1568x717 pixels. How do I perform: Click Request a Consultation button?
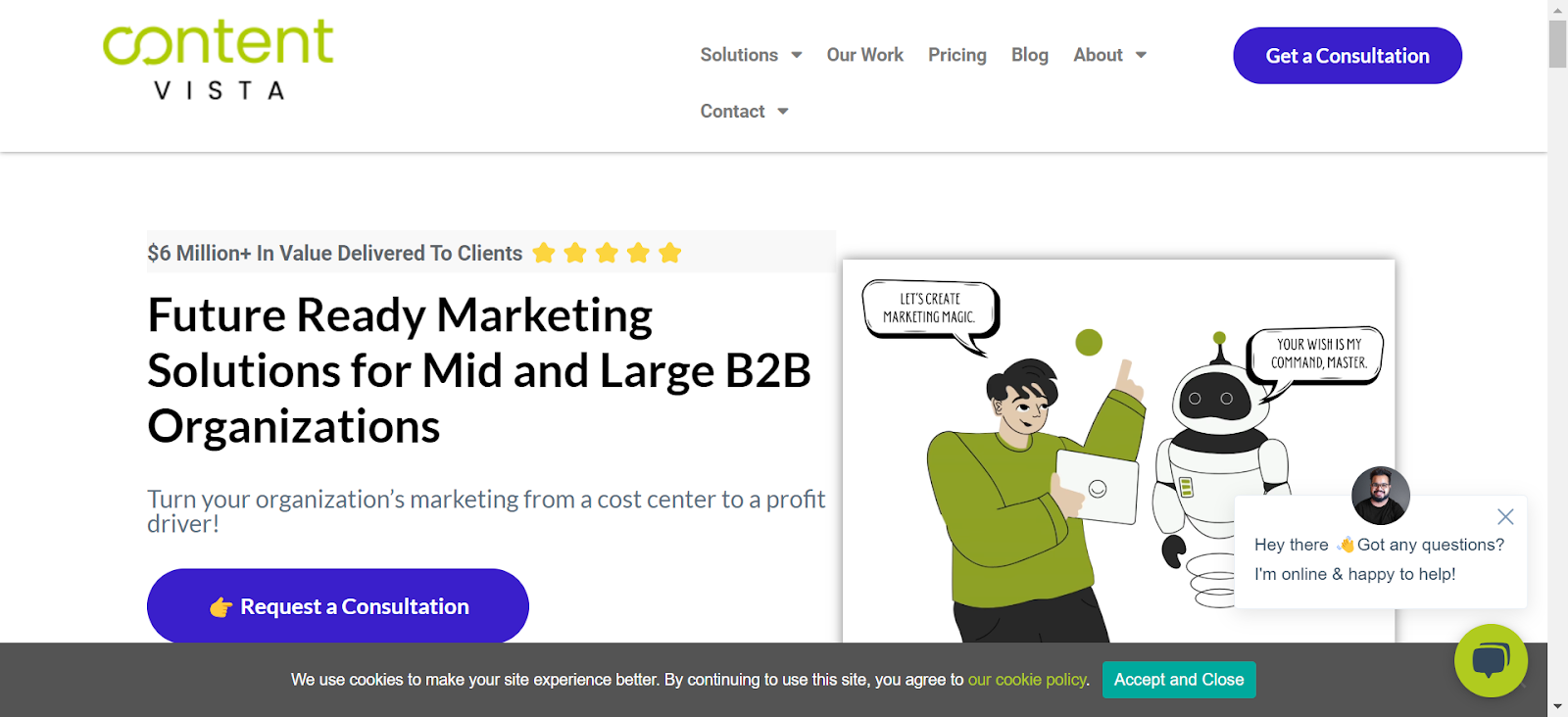[x=338, y=606]
